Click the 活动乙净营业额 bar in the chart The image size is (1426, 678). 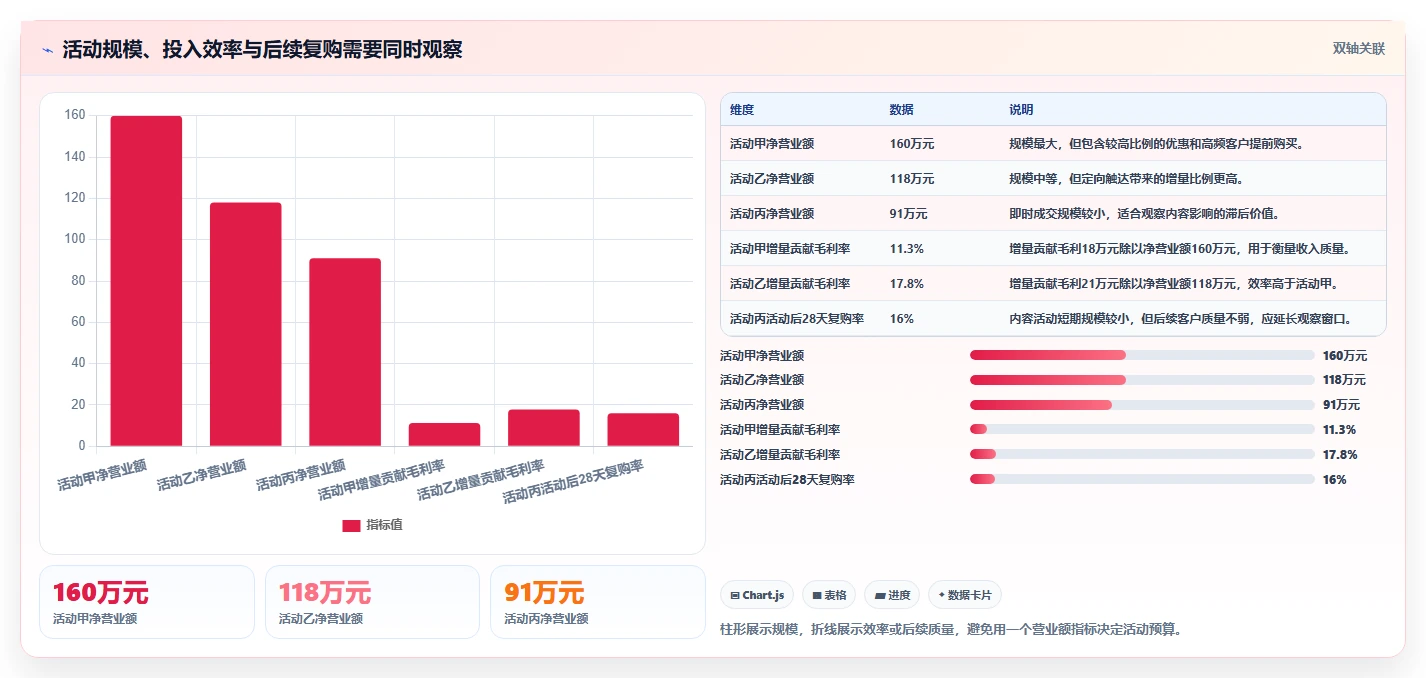[x=245, y=324]
